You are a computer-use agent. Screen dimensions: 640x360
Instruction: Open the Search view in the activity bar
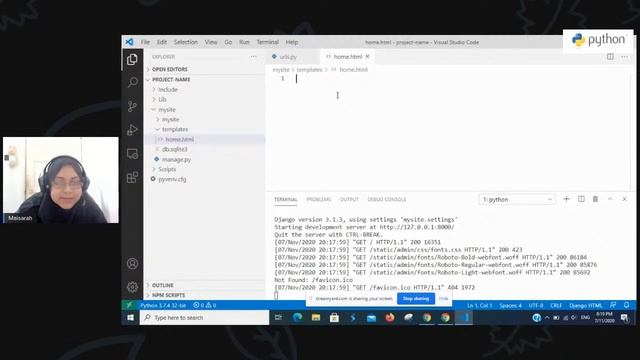coord(132,82)
